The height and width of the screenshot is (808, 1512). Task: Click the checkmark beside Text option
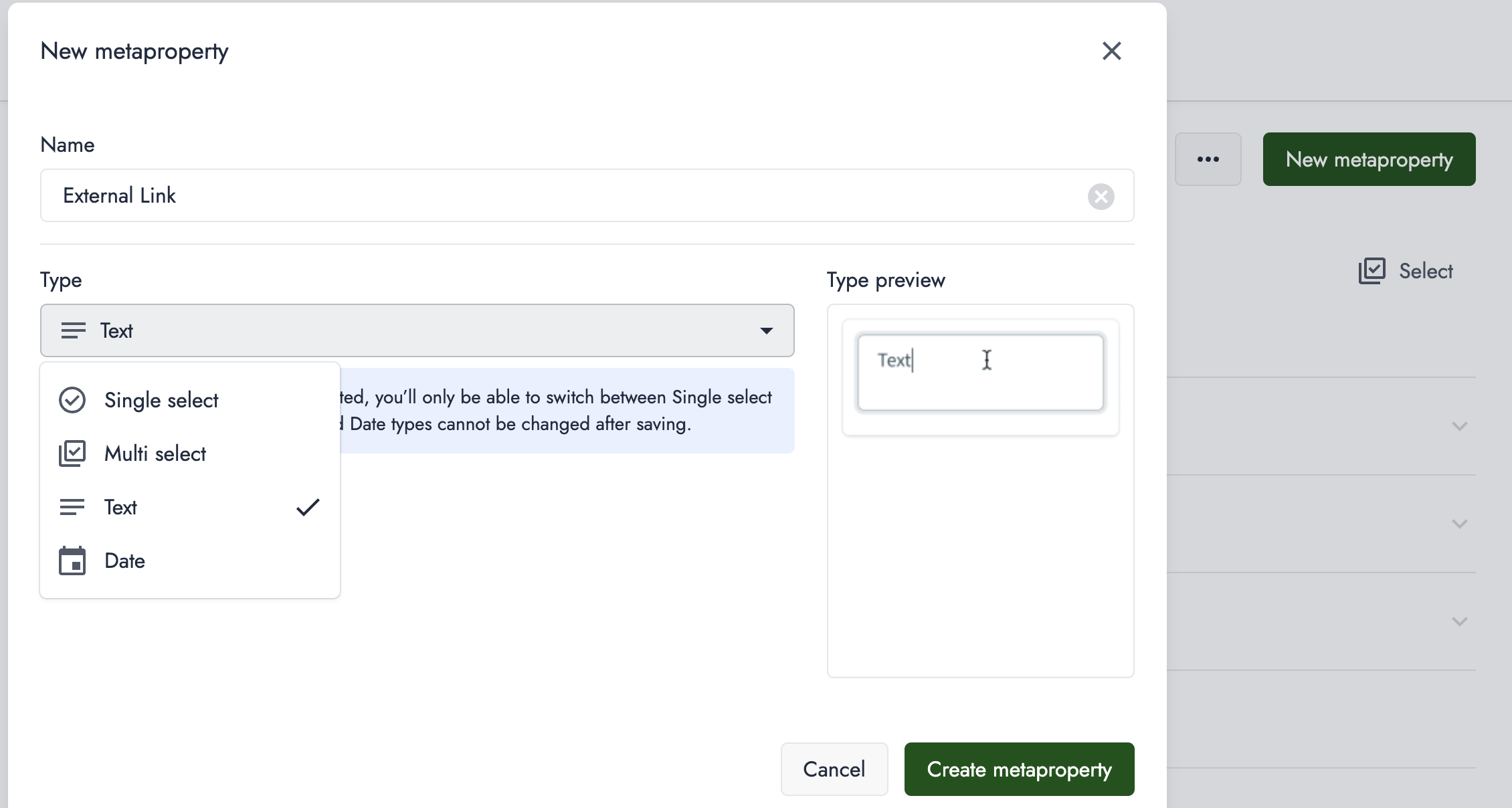point(308,507)
